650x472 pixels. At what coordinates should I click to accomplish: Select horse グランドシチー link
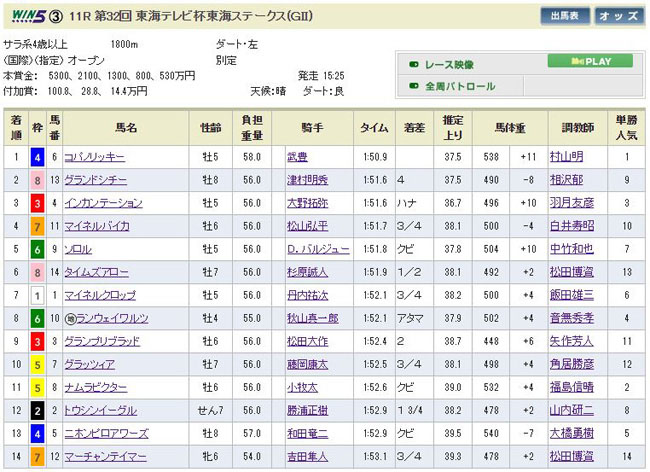pos(93,180)
